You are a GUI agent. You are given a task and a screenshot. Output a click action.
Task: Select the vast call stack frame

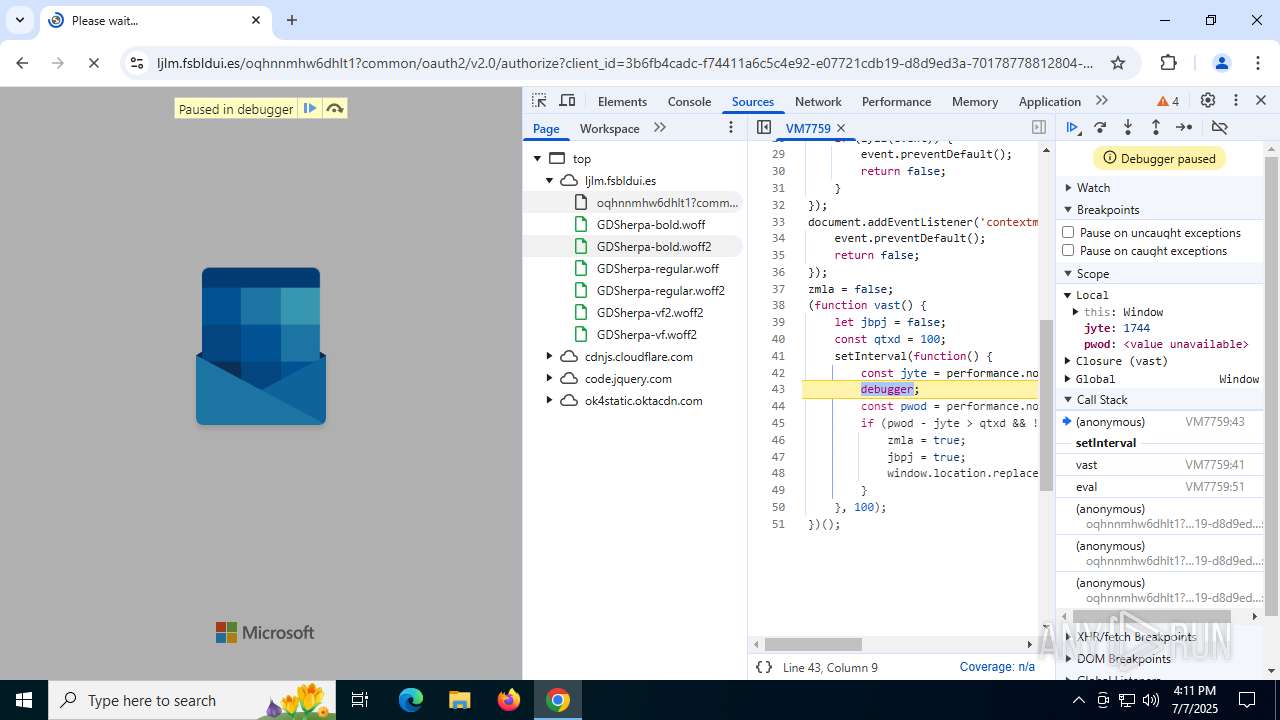click(1160, 465)
